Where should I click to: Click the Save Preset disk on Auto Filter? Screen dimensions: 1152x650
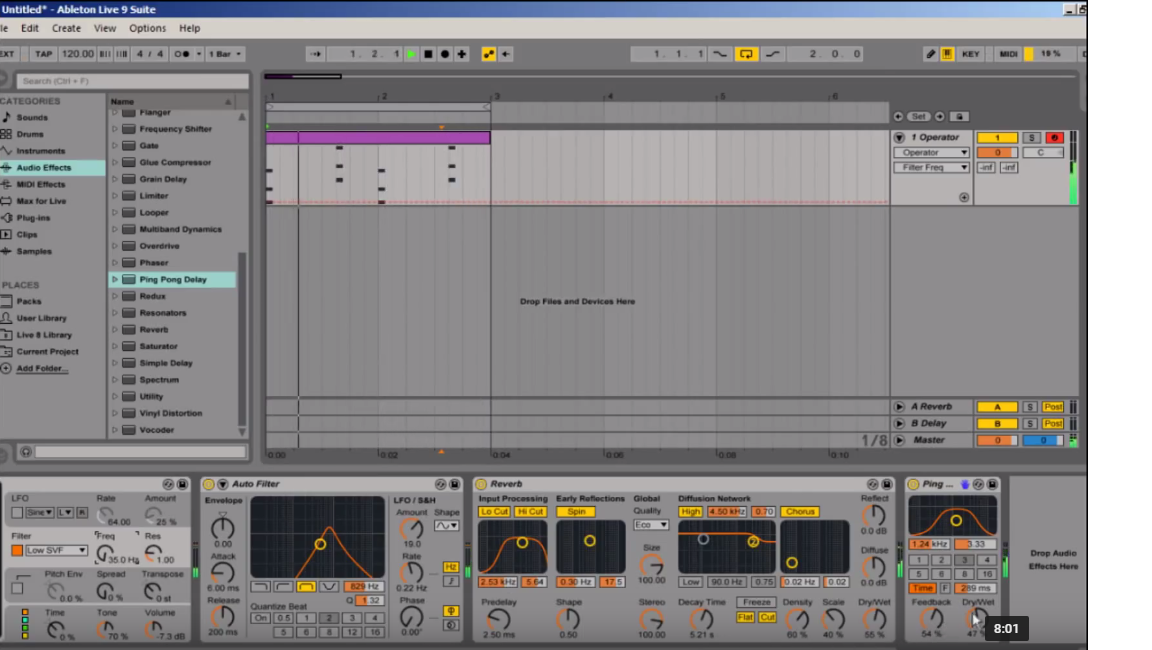click(x=454, y=484)
